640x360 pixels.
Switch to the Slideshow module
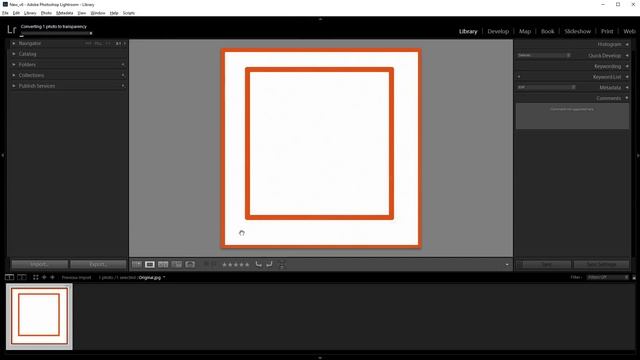coord(578,31)
